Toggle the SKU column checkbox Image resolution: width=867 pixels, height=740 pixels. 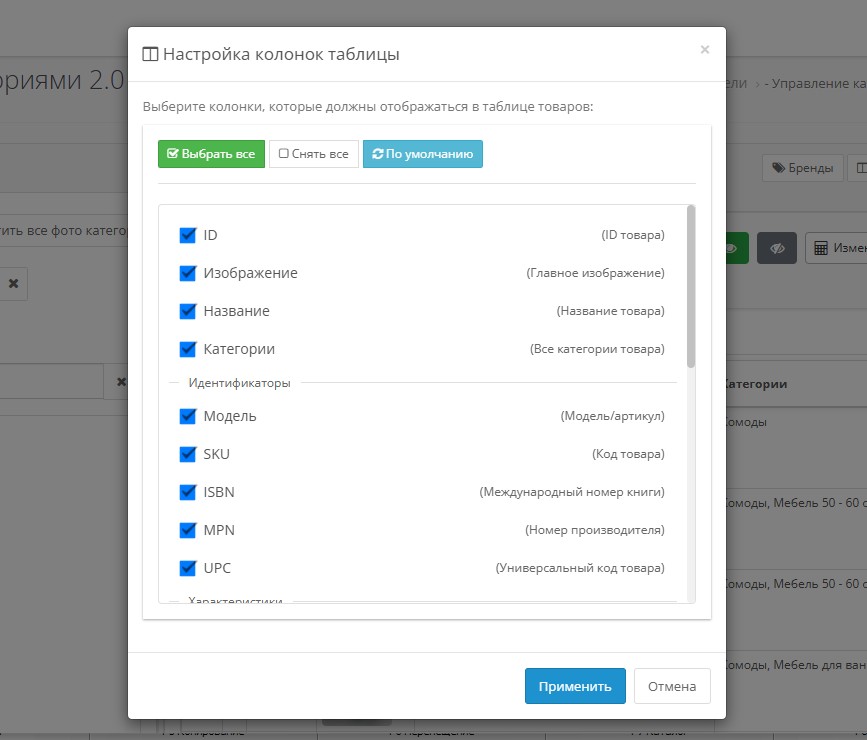(x=187, y=454)
